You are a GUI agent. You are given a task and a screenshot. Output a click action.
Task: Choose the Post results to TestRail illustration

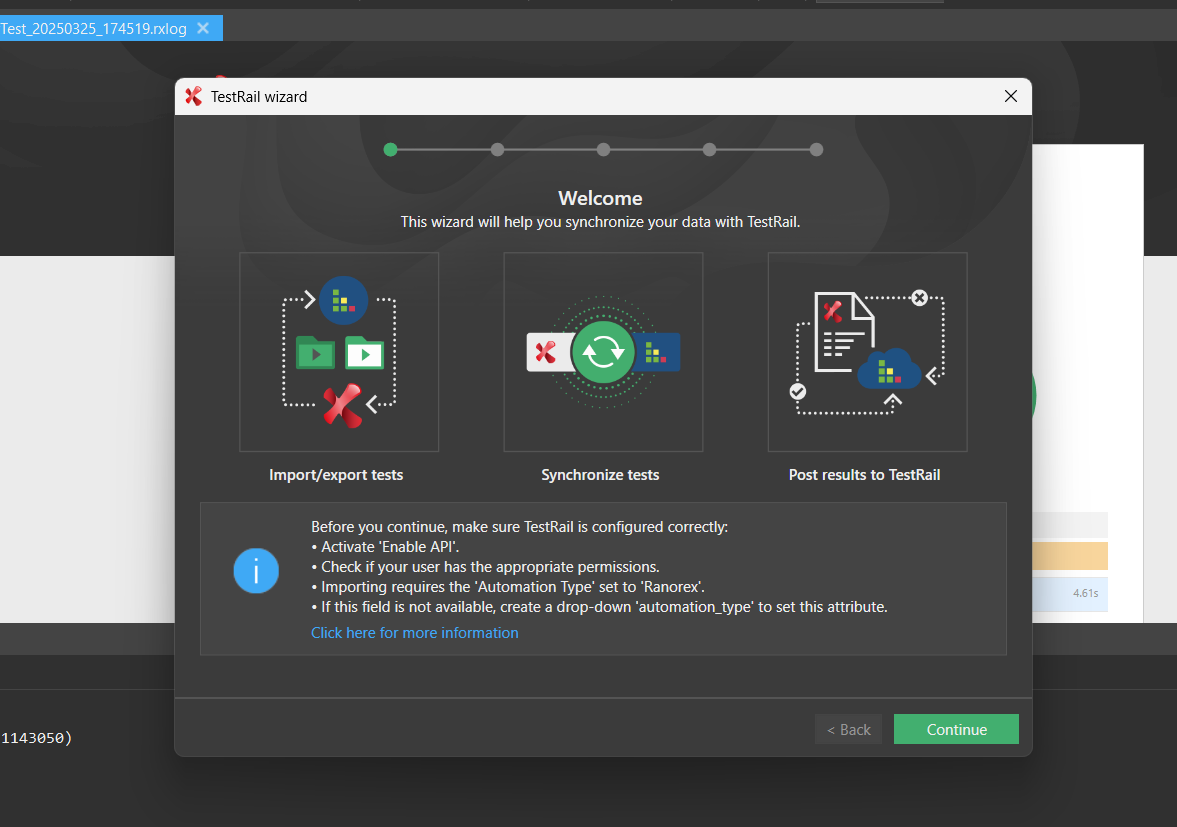tap(867, 352)
